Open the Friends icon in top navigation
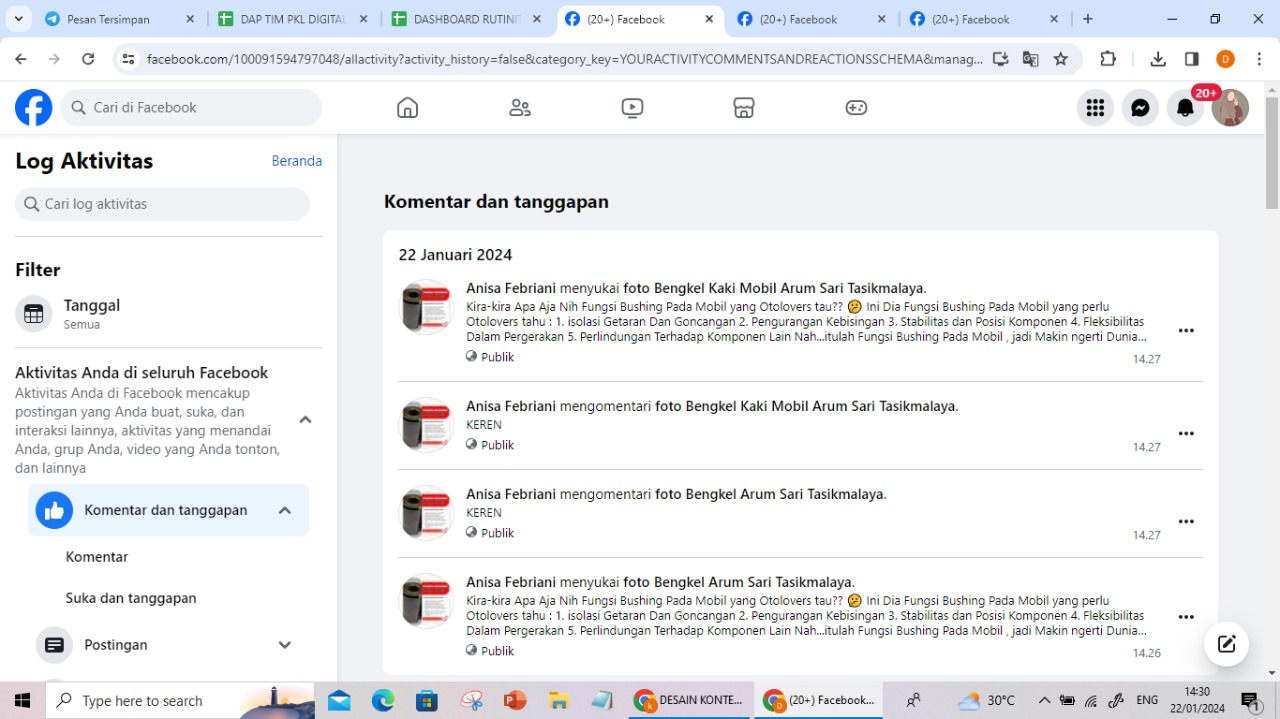Viewport: 1280px width, 719px height. pos(520,108)
